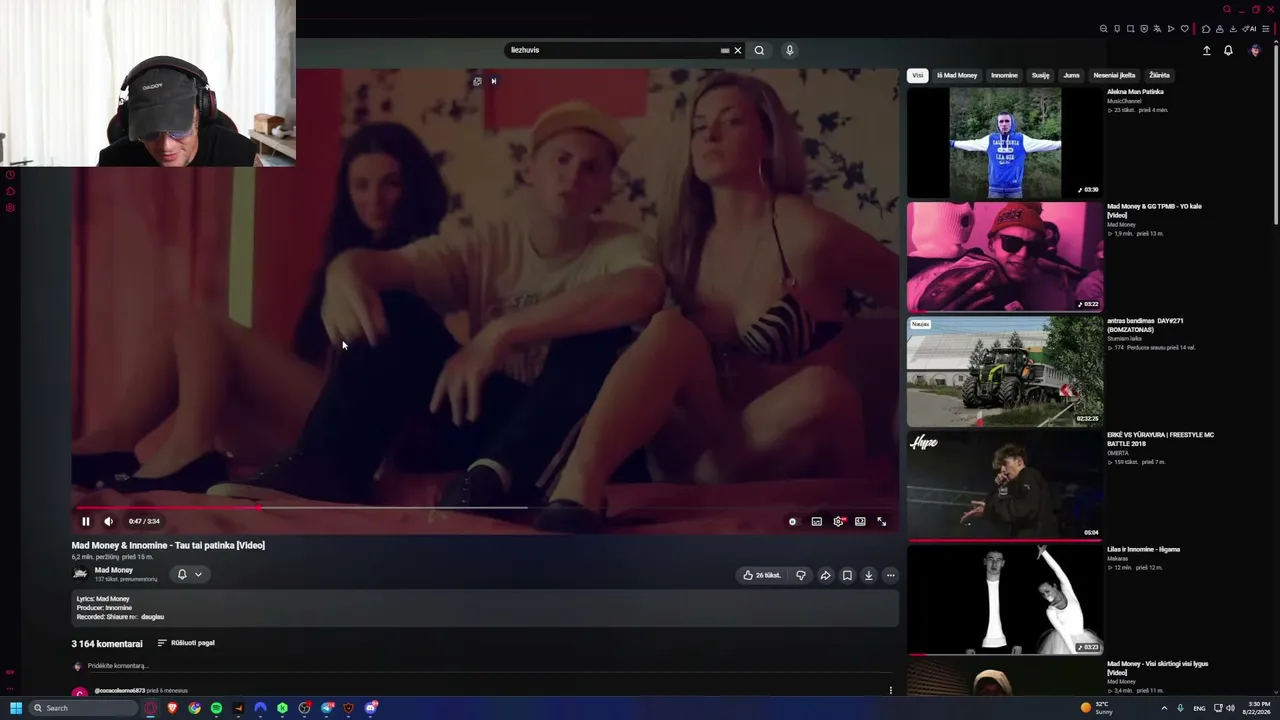Click the taskbar Search box

click(84, 708)
